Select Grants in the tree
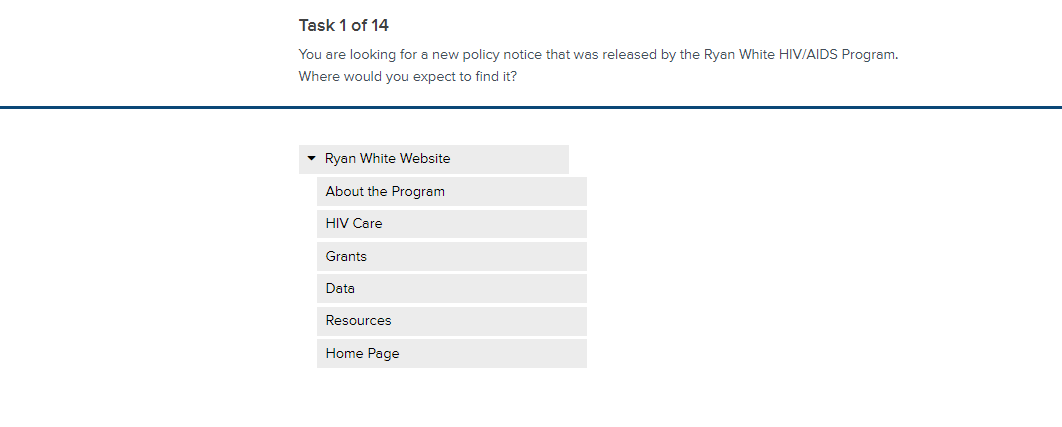 tap(346, 257)
